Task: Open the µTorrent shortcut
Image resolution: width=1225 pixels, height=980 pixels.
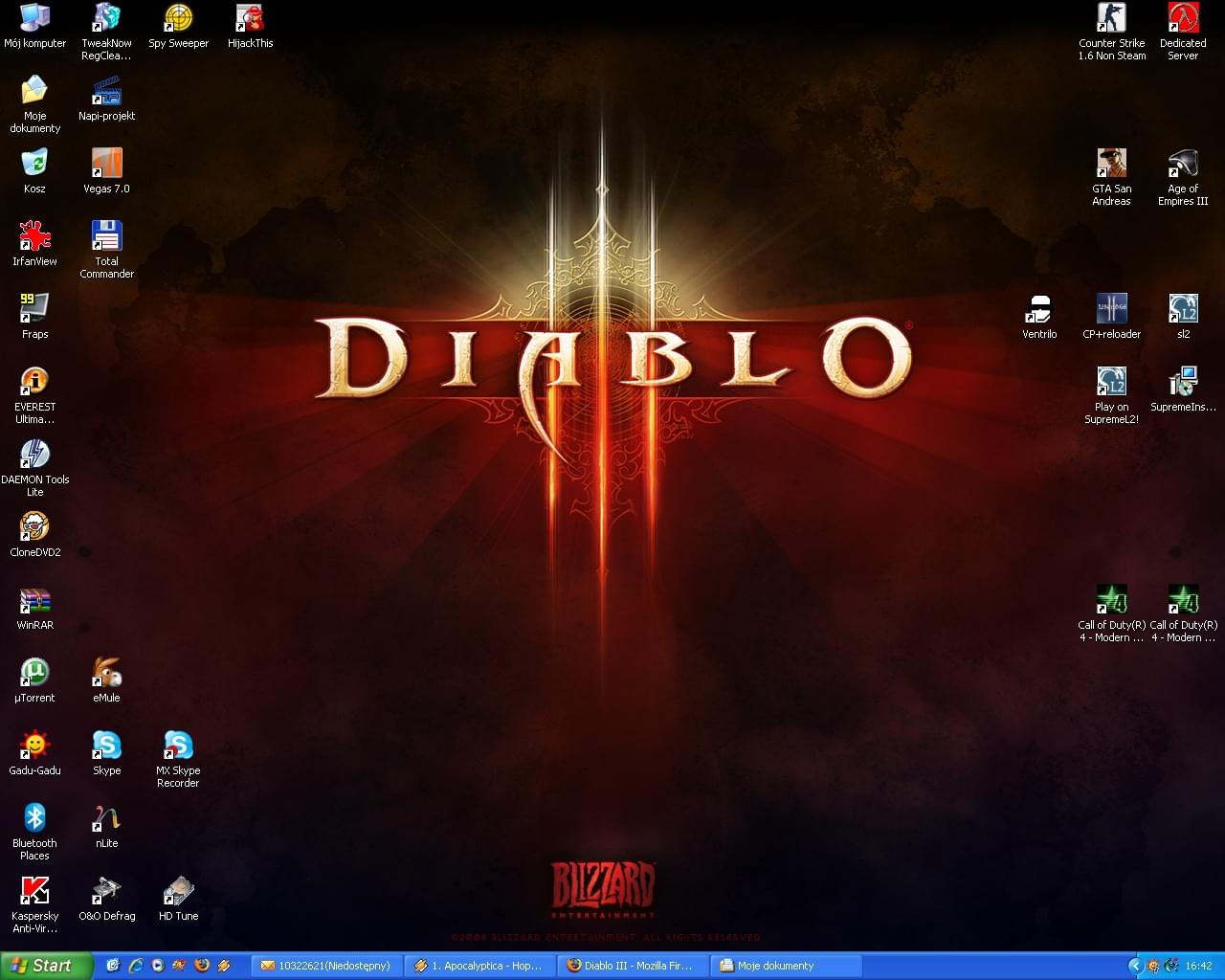Action: pos(34,680)
